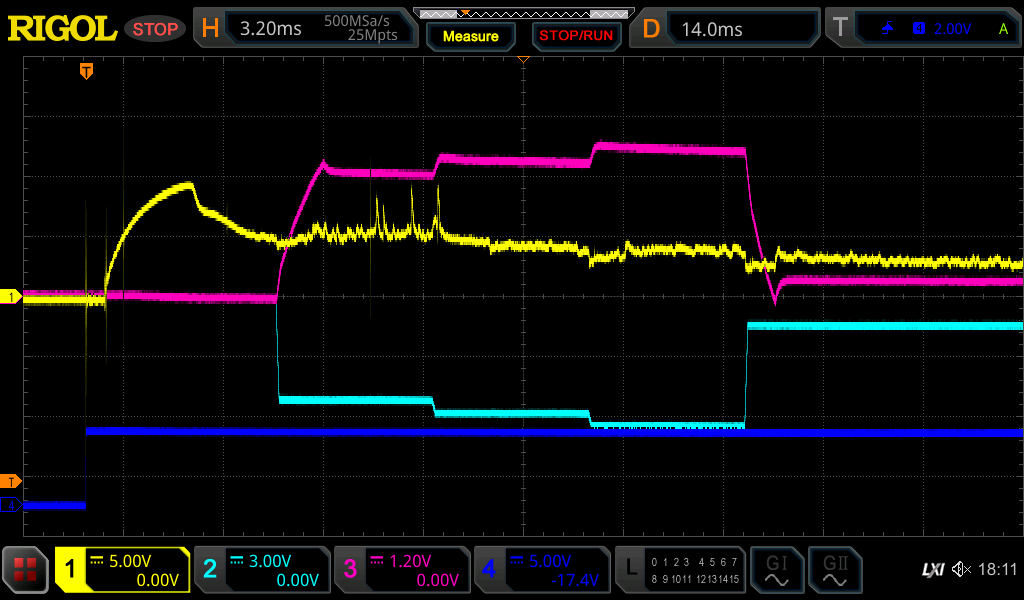Open the logic analyzer digital channels panel
1024x600 pixels.
(x=680, y=570)
